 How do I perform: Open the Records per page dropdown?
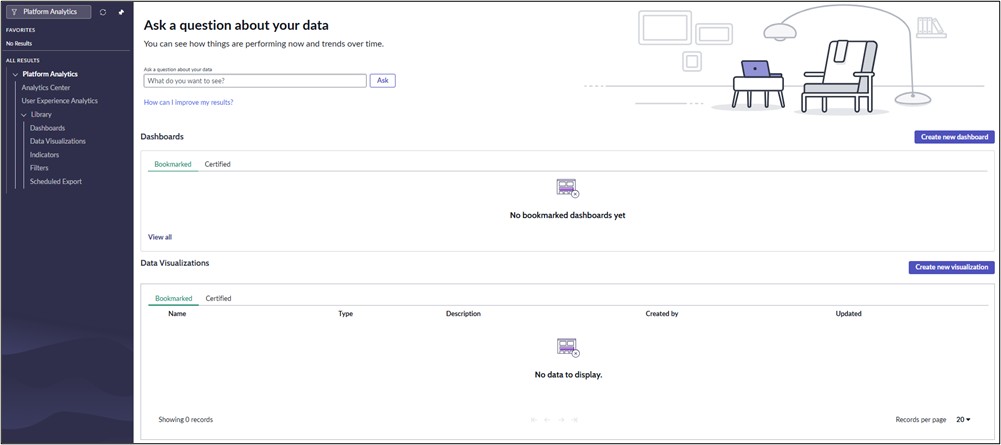(963, 419)
